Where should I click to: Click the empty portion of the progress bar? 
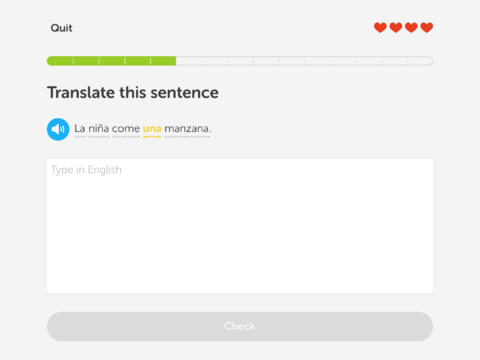pyautogui.click(x=304, y=61)
